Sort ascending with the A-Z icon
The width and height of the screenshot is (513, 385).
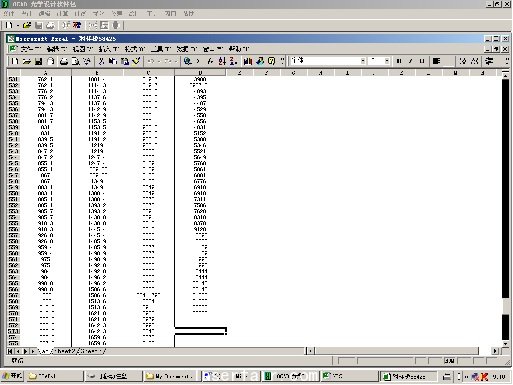[222, 61]
